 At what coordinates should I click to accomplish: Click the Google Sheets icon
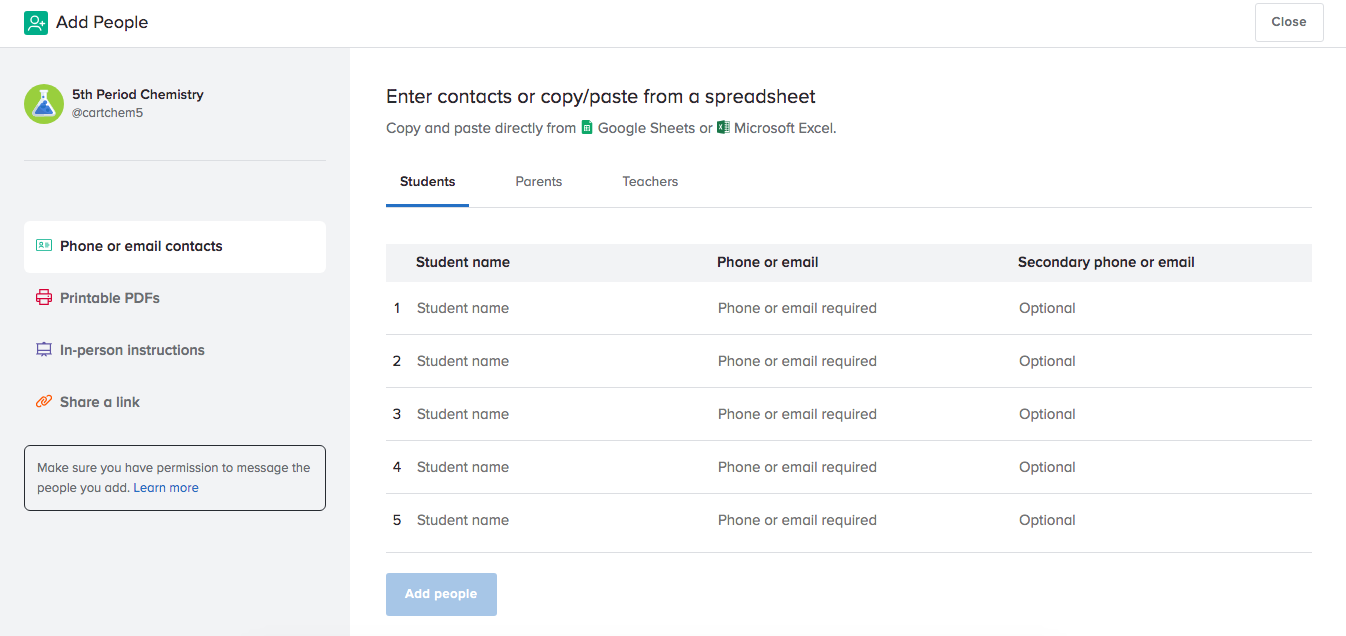coord(587,128)
